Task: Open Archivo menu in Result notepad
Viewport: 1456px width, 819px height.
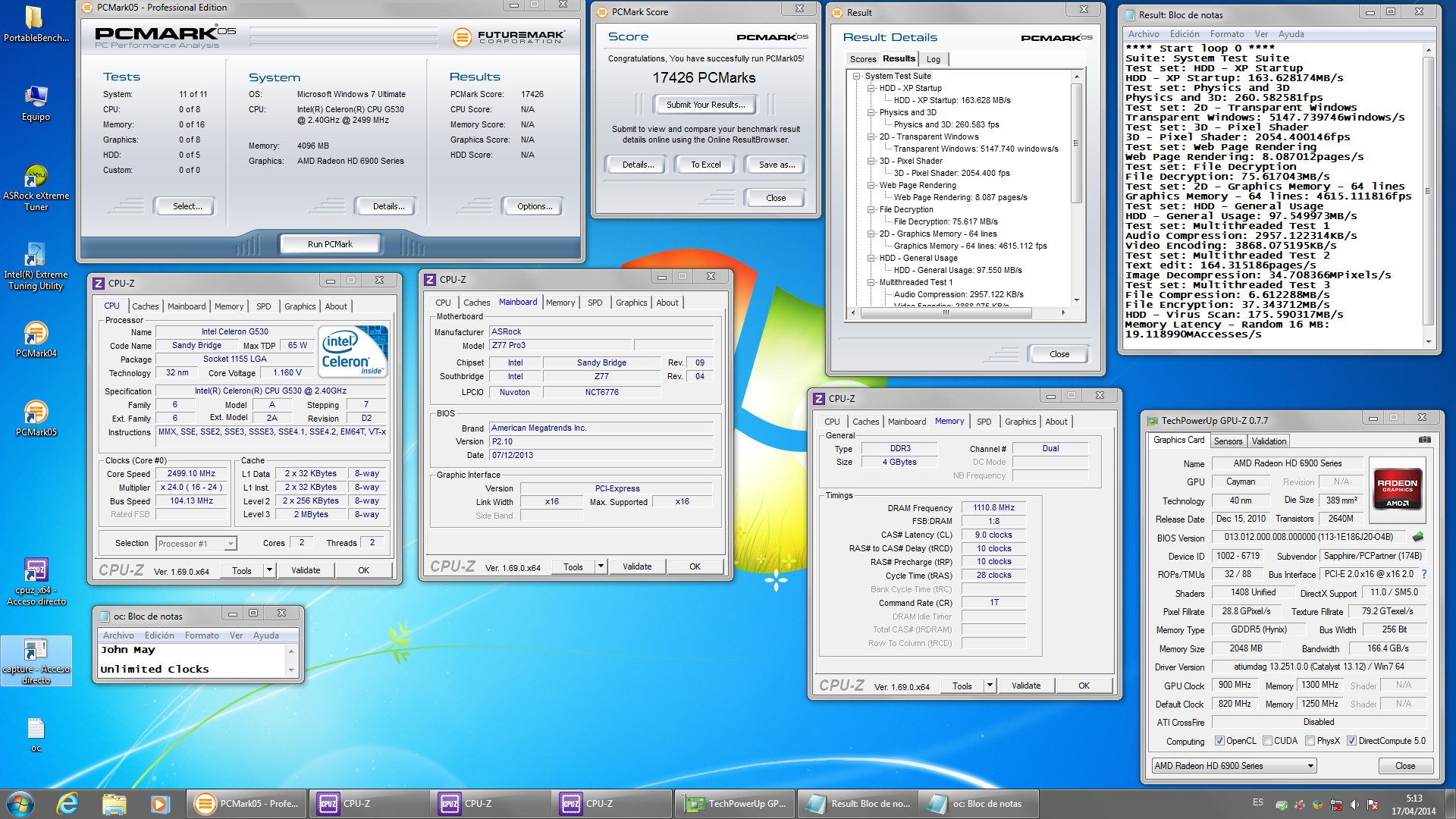Action: coord(1143,34)
